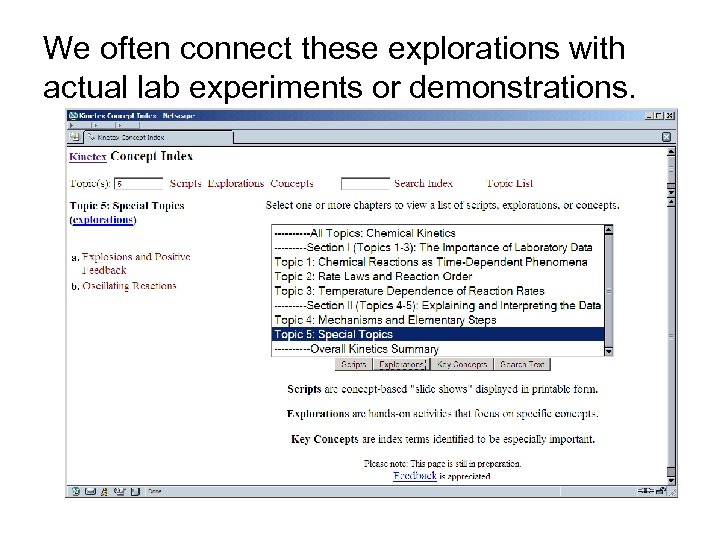Click the Scripts link in the top bar
The height and width of the screenshot is (540, 720).
coord(186,183)
